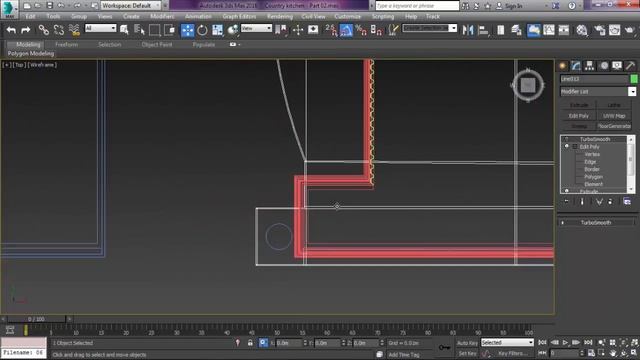This screenshot has height=360, width=640.
Task: Toggle the TurboSmooth modifier bulb in stack
Action: coord(567,139)
